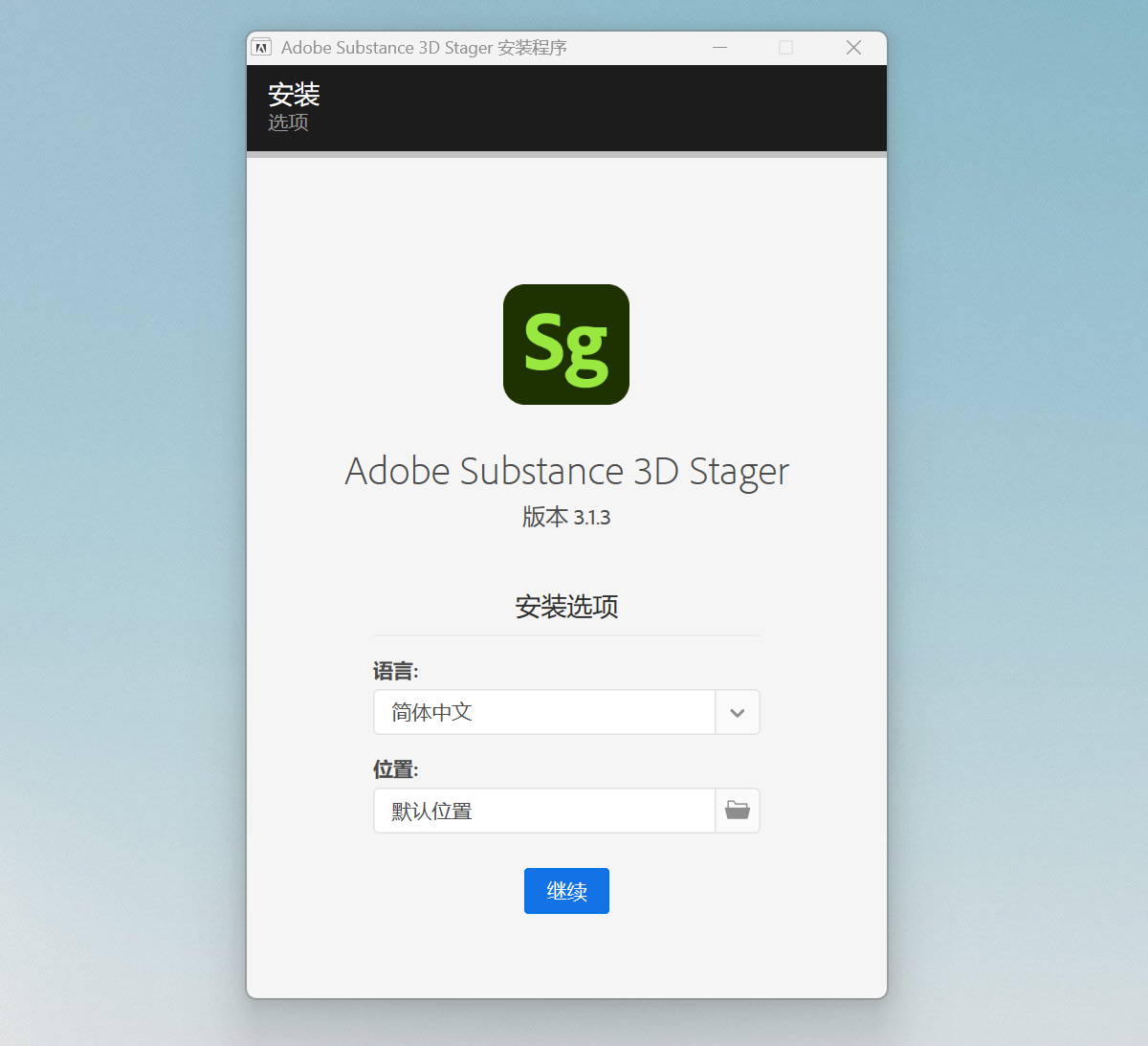The width and height of the screenshot is (1148, 1046).
Task: Open the language dropdown arrow
Action: 738,712
